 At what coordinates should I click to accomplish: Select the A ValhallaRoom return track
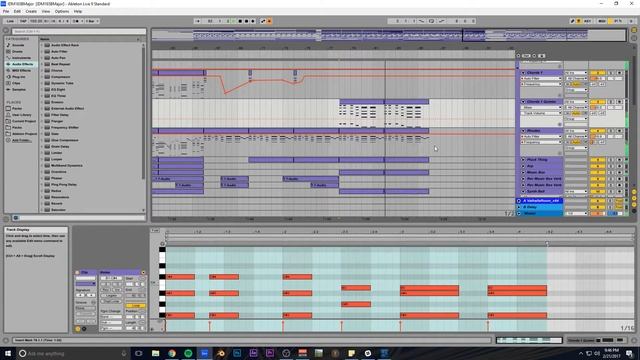pos(541,201)
